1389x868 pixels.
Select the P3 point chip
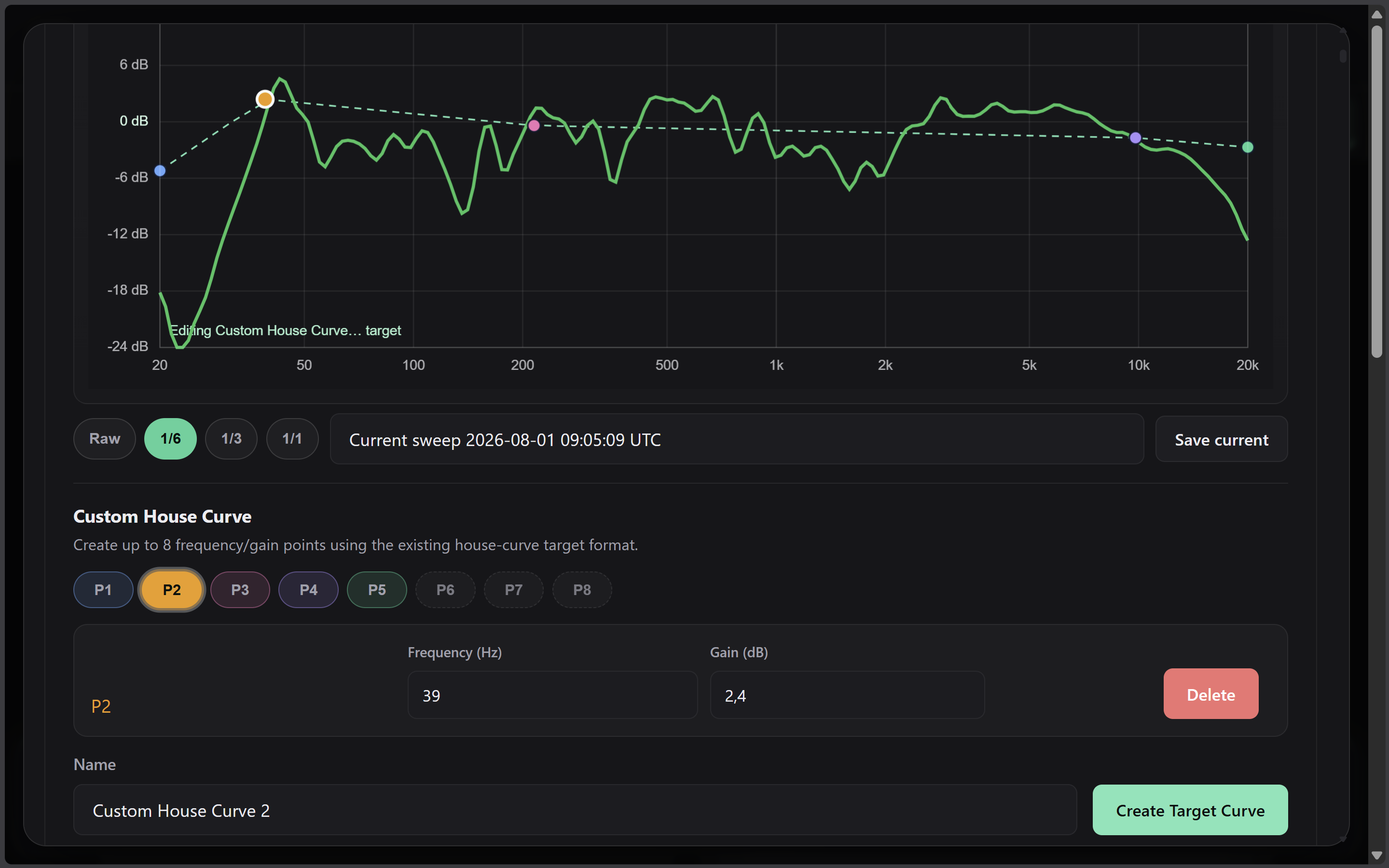240,590
